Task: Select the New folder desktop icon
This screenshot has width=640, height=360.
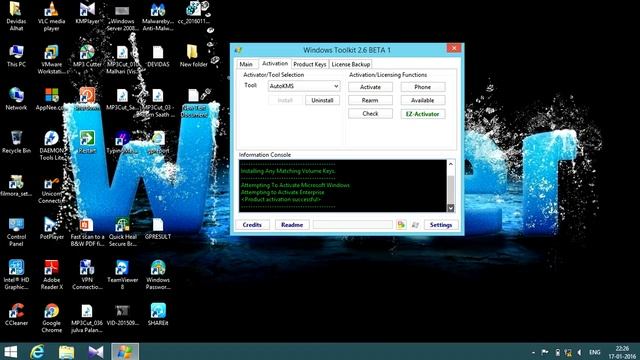Action: coord(193,56)
